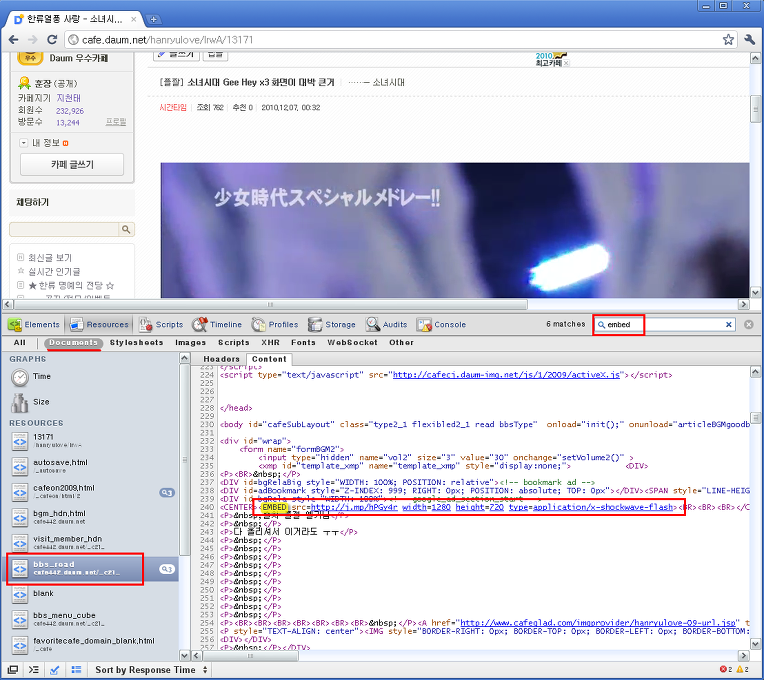Open the Elements panel

tap(34, 324)
